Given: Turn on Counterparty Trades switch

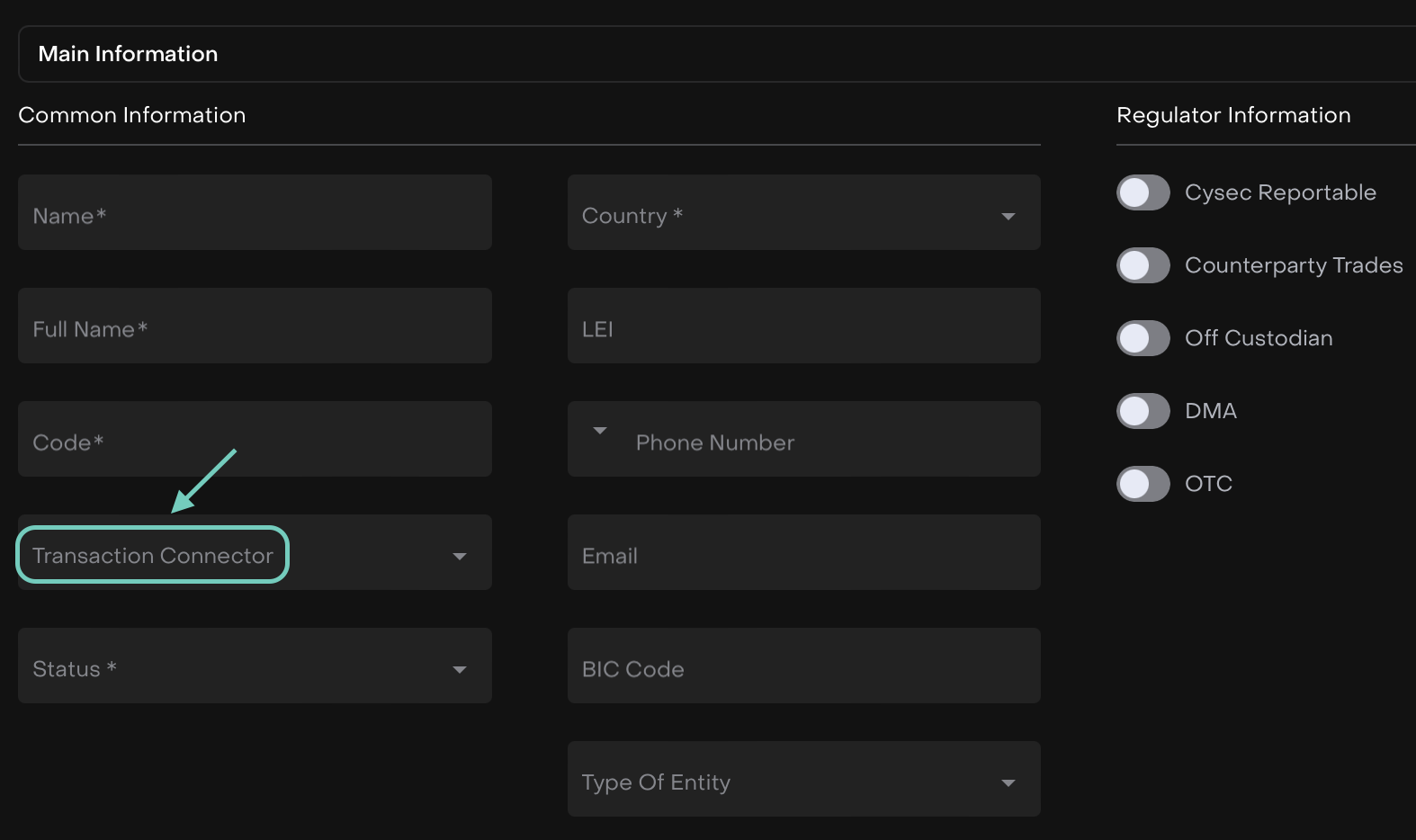Looking at the screenshot, I should point(1143,265).
